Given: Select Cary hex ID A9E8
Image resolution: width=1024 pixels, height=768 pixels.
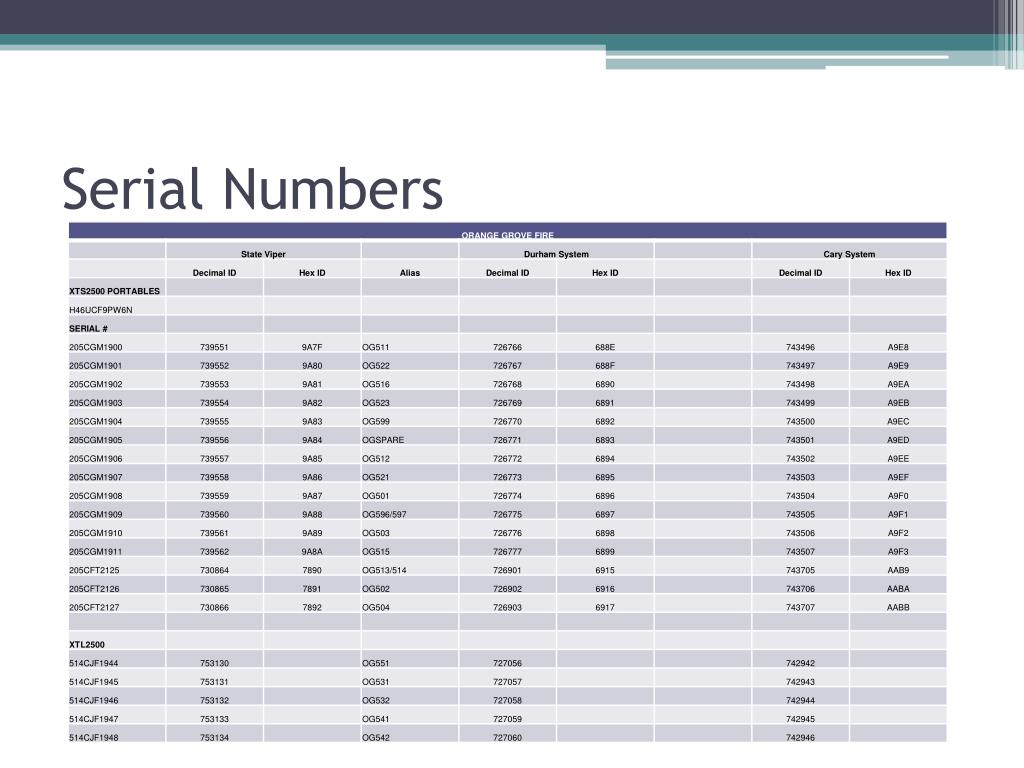Looking at the screenshot, I should [898, 347].
